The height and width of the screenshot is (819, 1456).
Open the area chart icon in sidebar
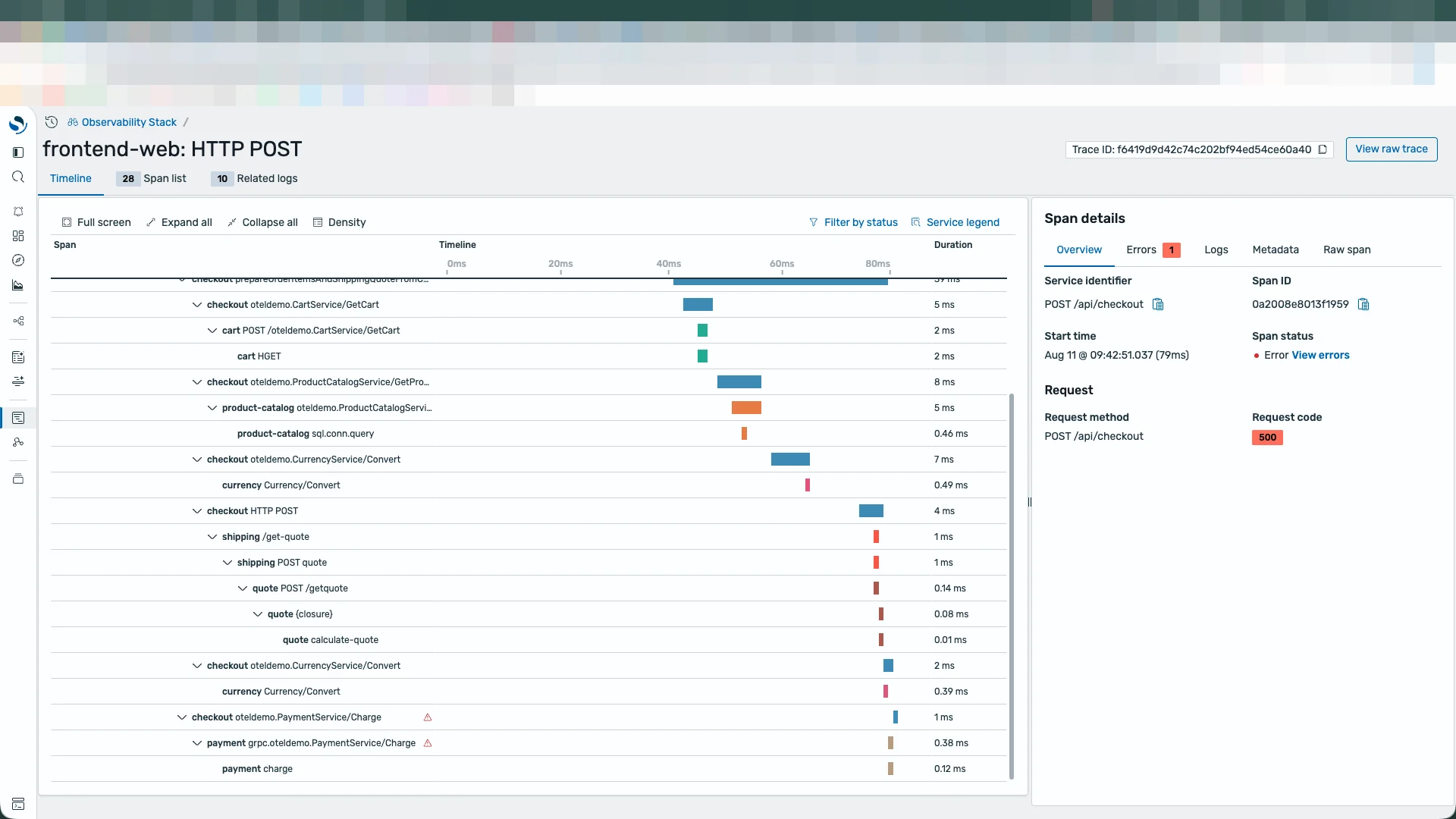18,285
